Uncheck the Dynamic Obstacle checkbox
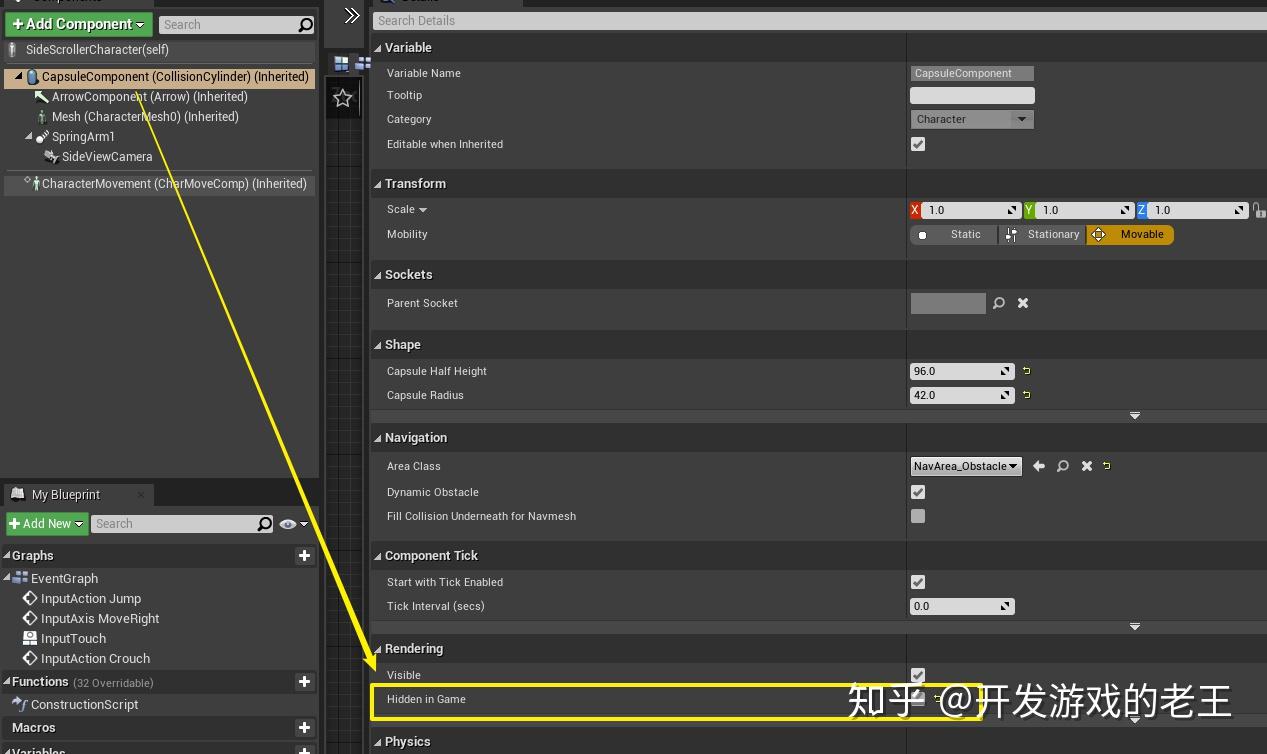 pos(918,492)
